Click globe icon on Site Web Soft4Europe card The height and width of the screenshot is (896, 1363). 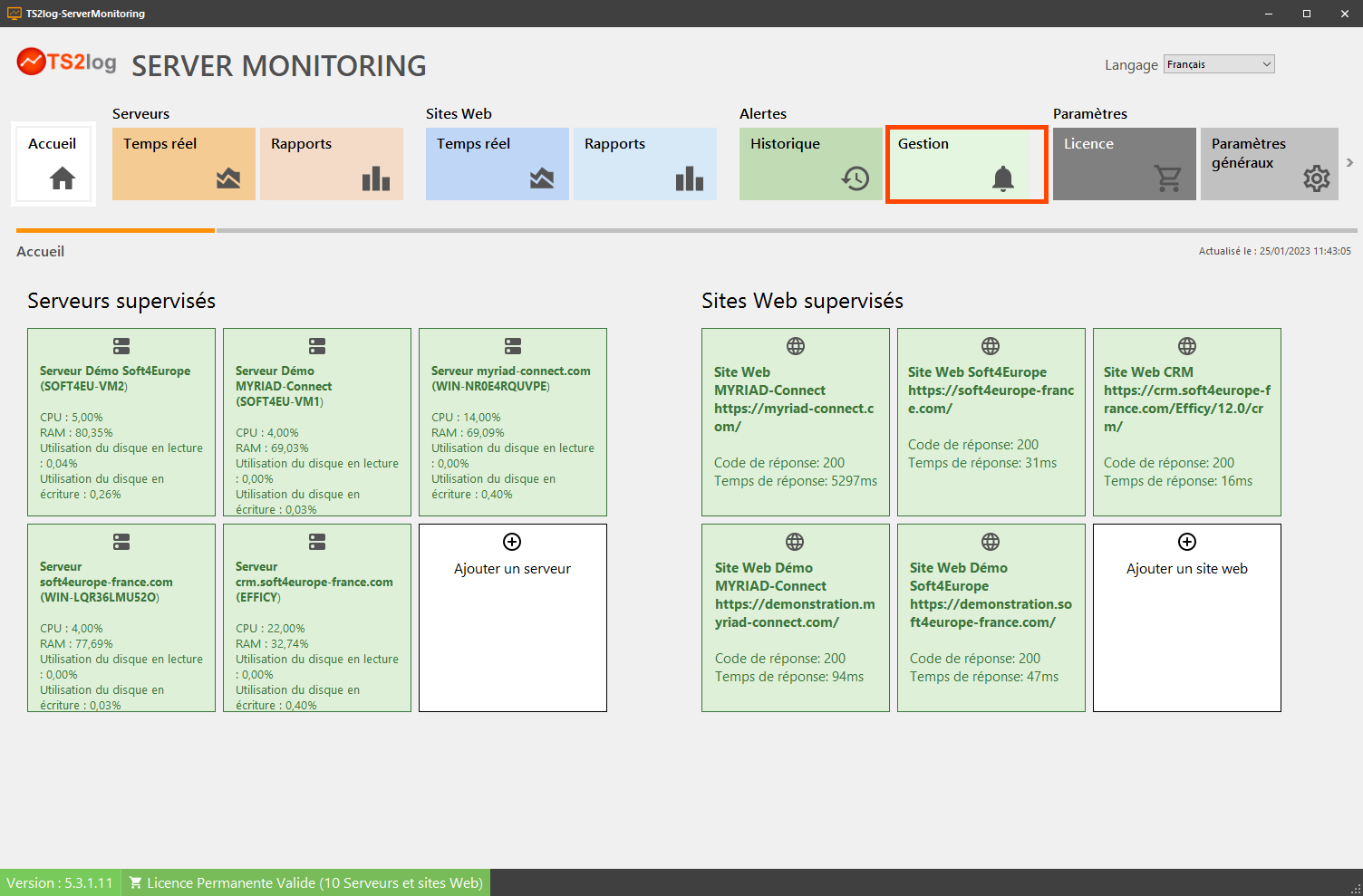[991, 346]
